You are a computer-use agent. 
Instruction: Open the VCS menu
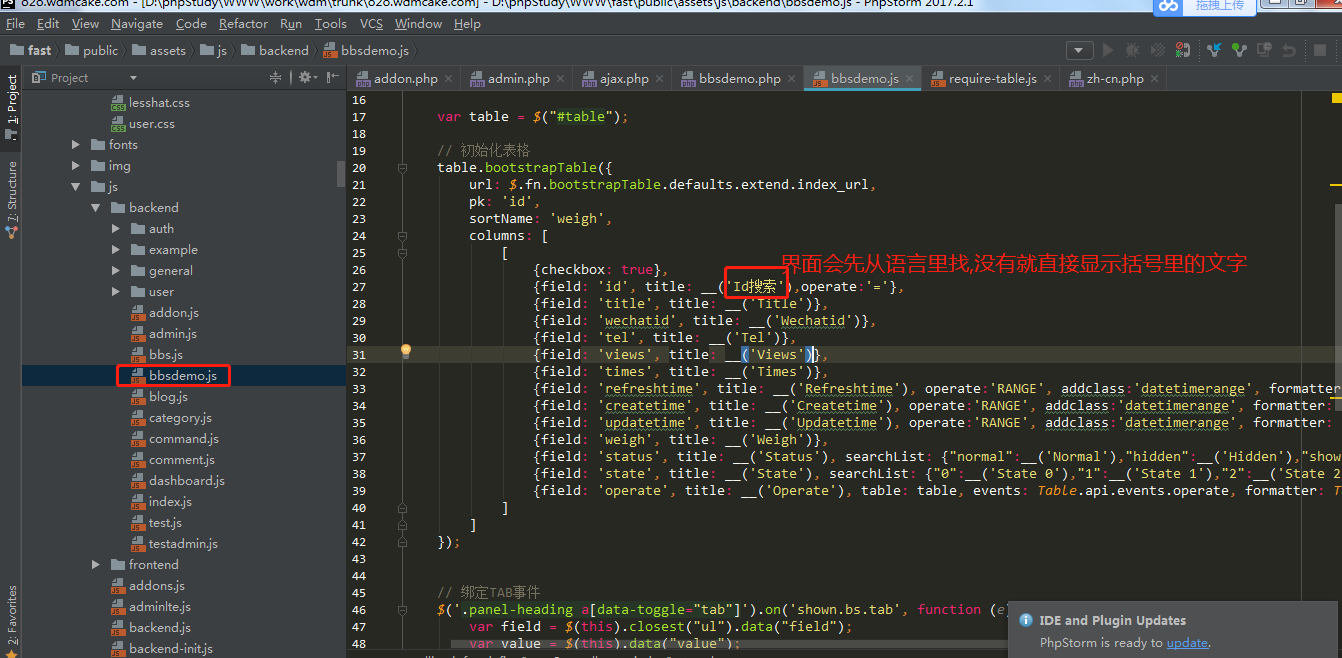click(x=371, y=23)
